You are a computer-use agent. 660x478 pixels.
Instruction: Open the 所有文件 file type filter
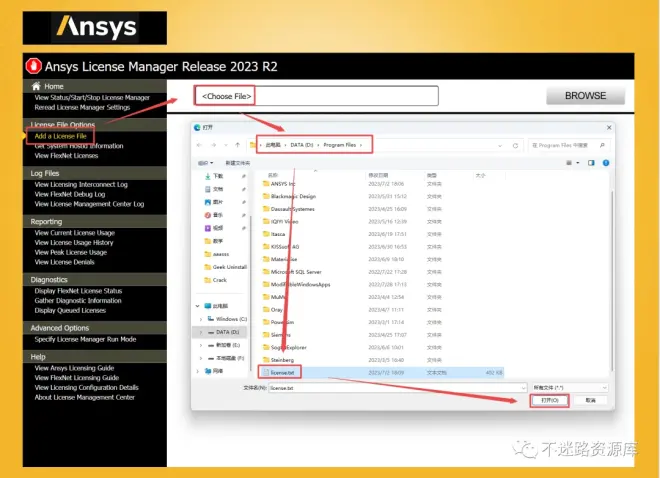pos(570,388)
